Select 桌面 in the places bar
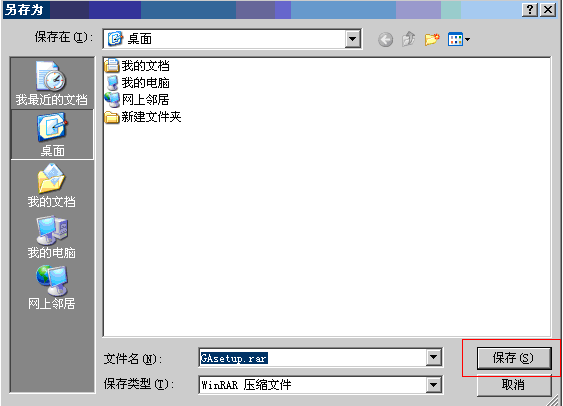Viewport: 563px width, 406px height. click(52, 135)
